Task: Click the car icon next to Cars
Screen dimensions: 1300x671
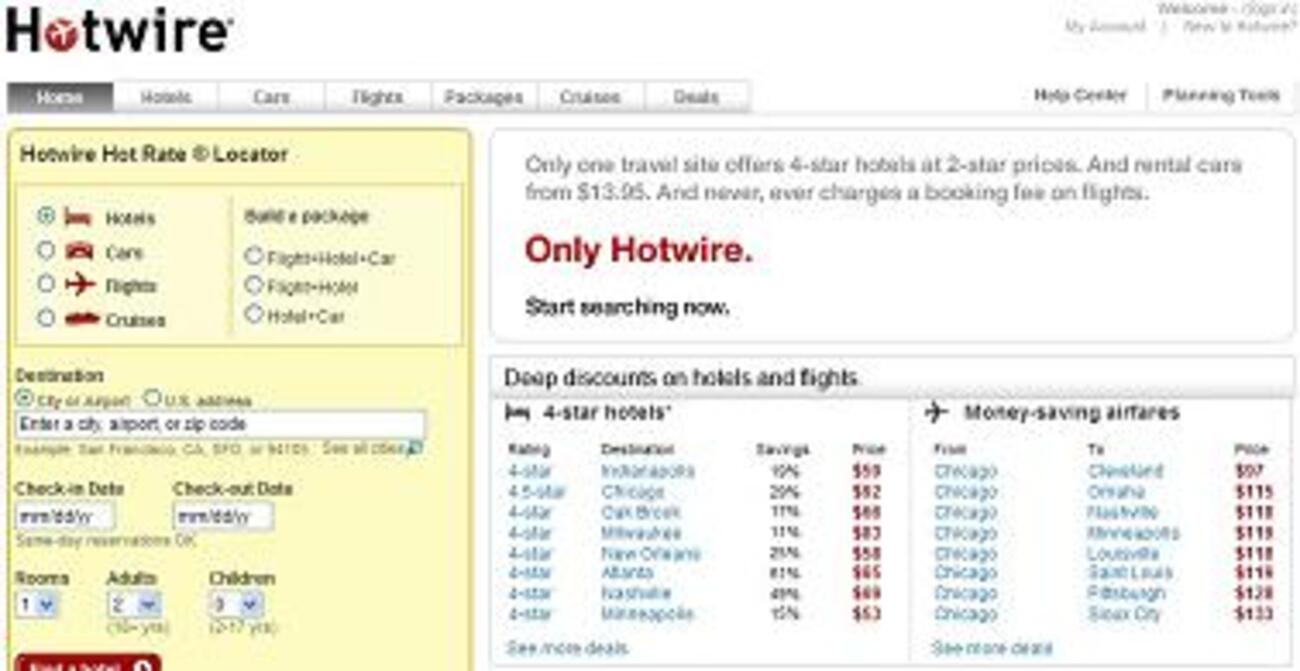Action: click(x=79, y=252)
